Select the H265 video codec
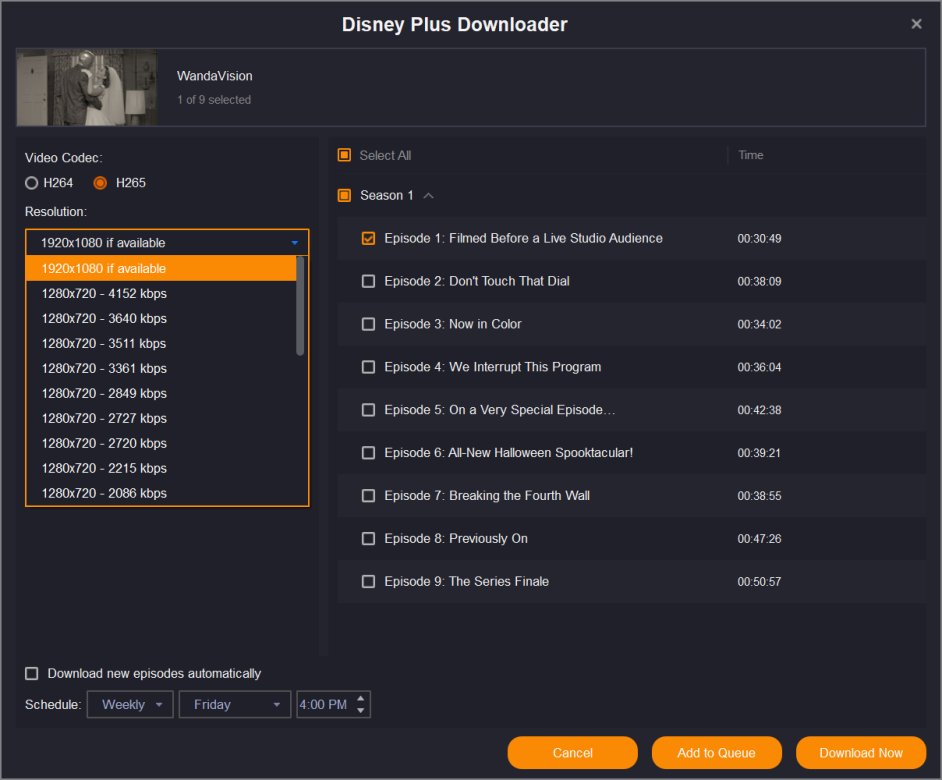Viewport: 942px width, 780px height. click(100, 183)
